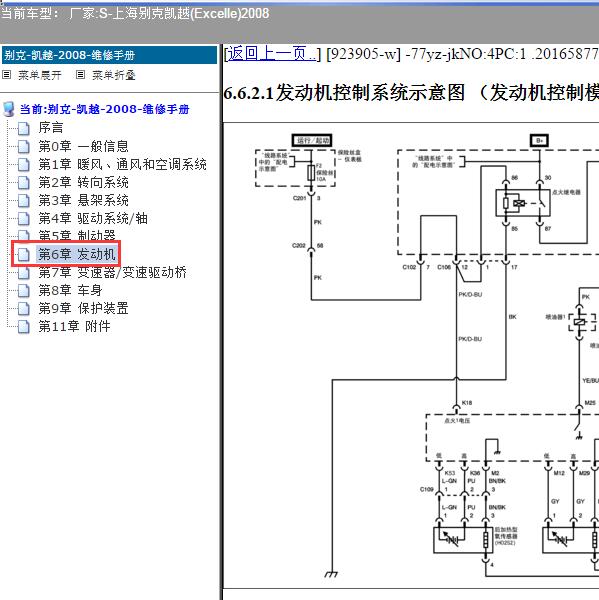
Task: Select 第6章 发动机 chapter
Action: (x=77, y=254)
